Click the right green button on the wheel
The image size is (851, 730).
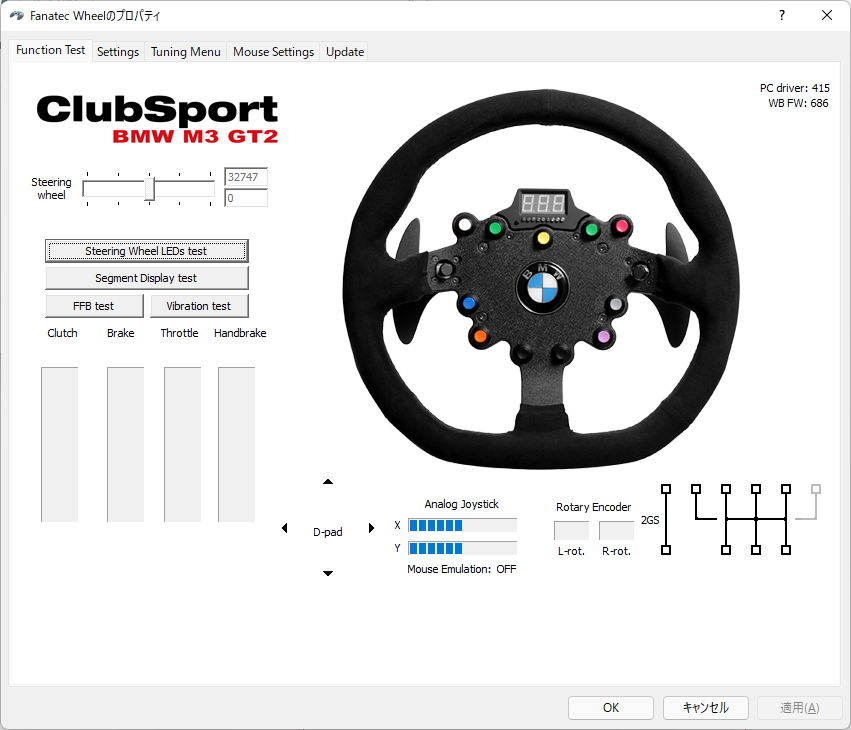[x=592, y=230]
